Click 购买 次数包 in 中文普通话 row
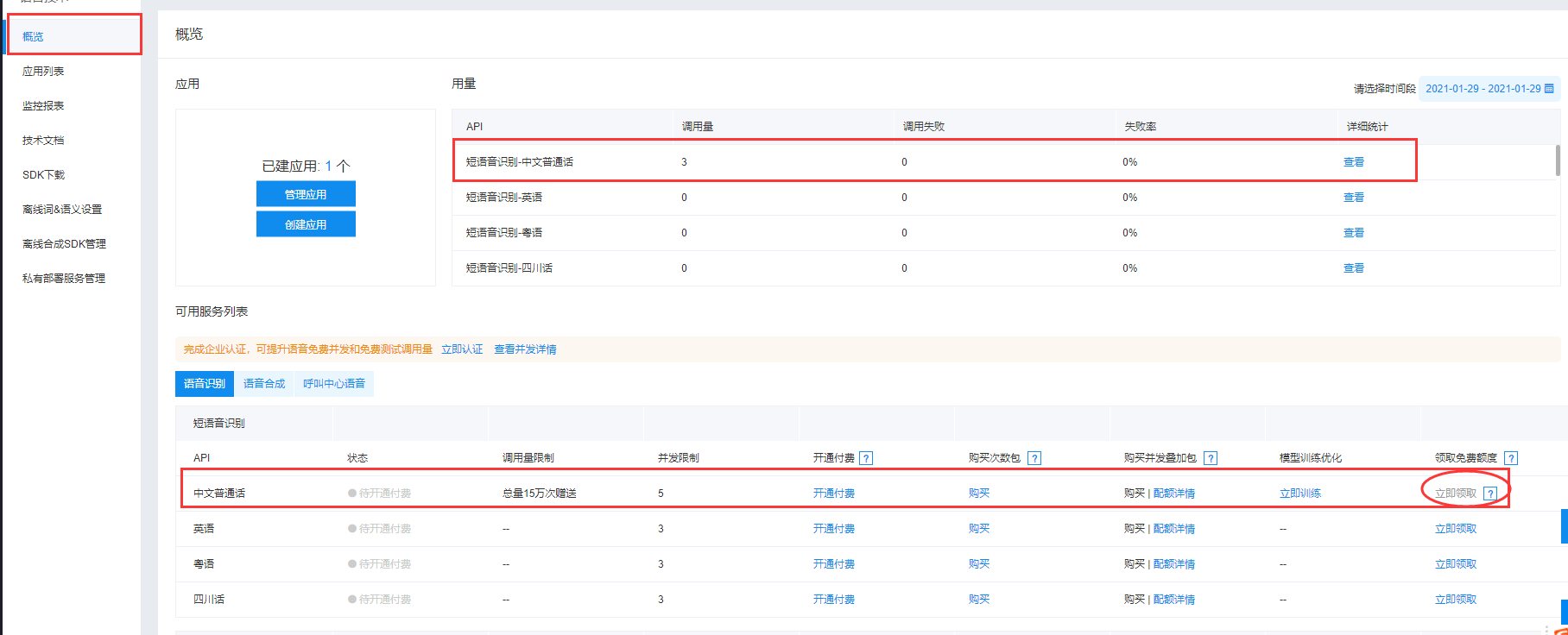The width and height of the screenshot is (1568, 635). [x=979, y=494]
